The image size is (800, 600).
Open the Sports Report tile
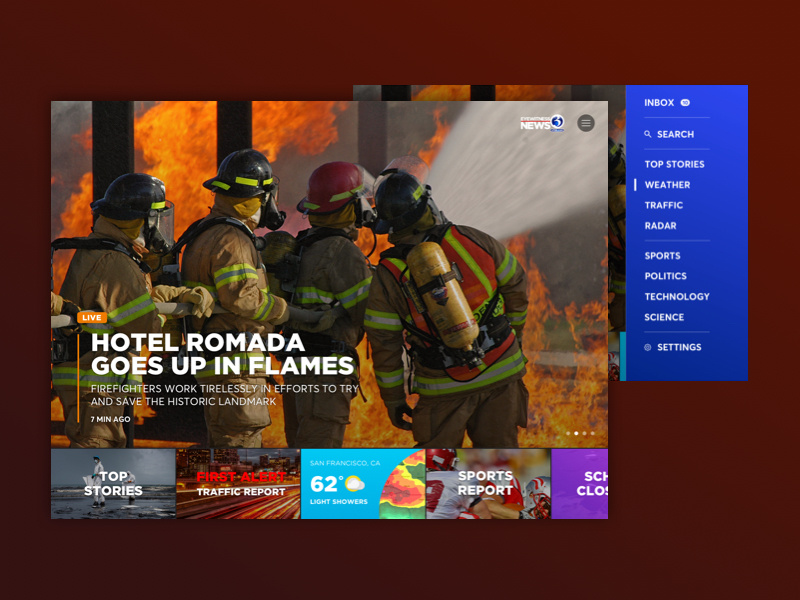click(488, 484)
